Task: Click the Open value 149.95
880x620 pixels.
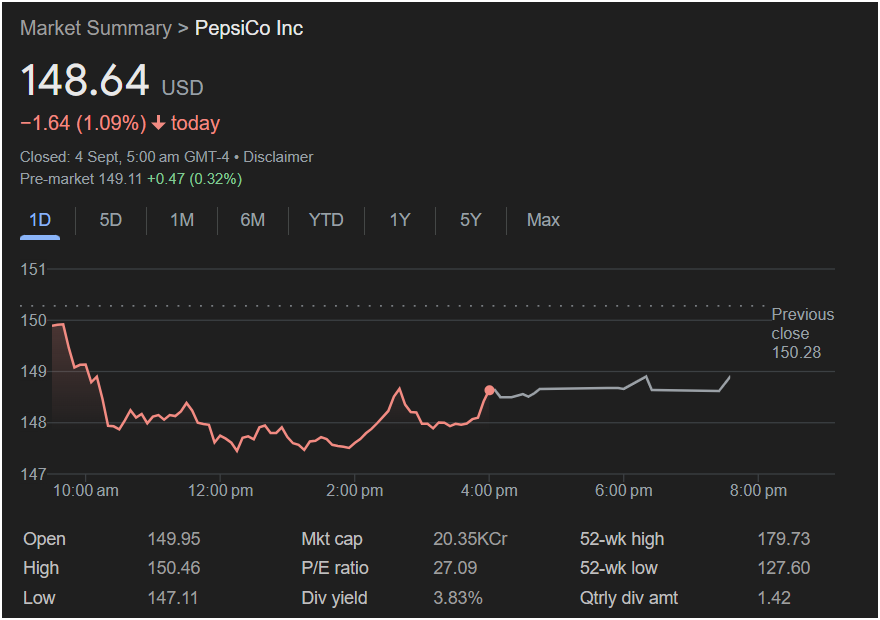Action: pyautogui.click(x=173, y=539)
